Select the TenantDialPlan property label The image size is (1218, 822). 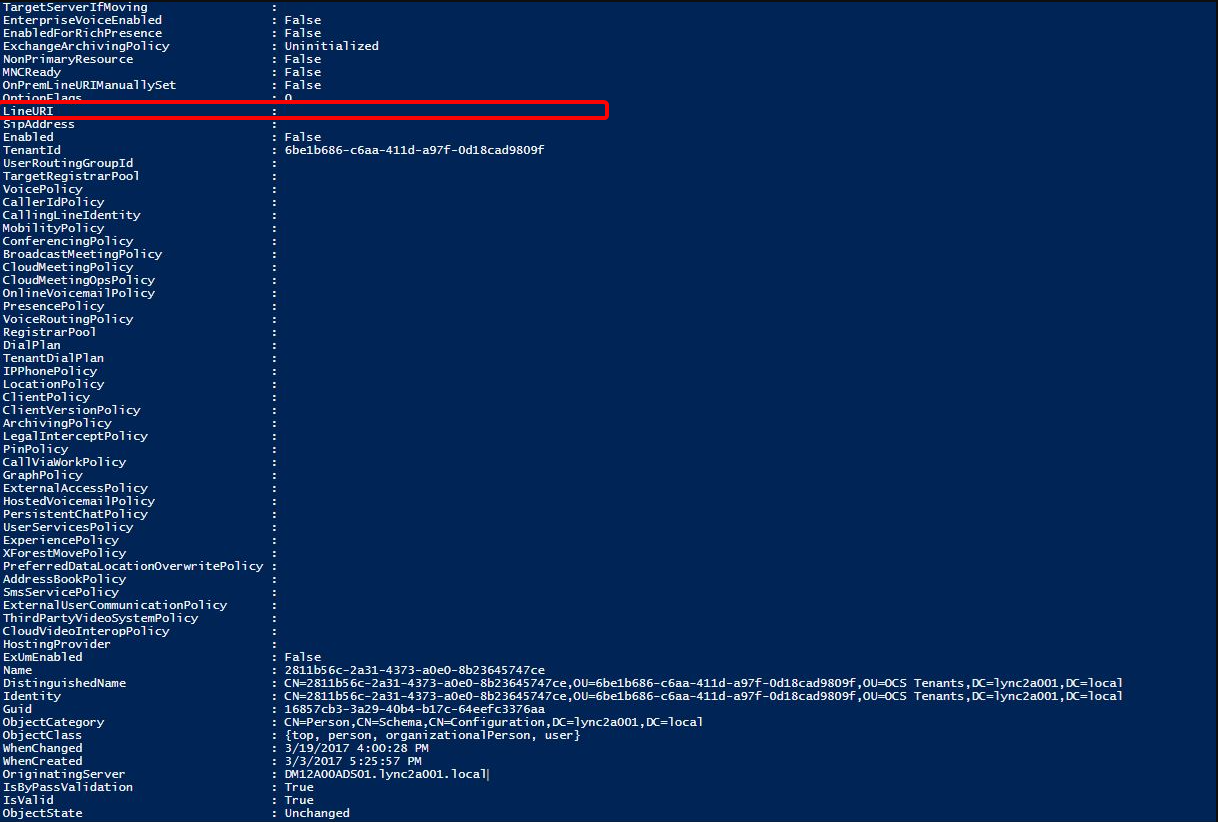pyautogui.click(x=52, y=358)
